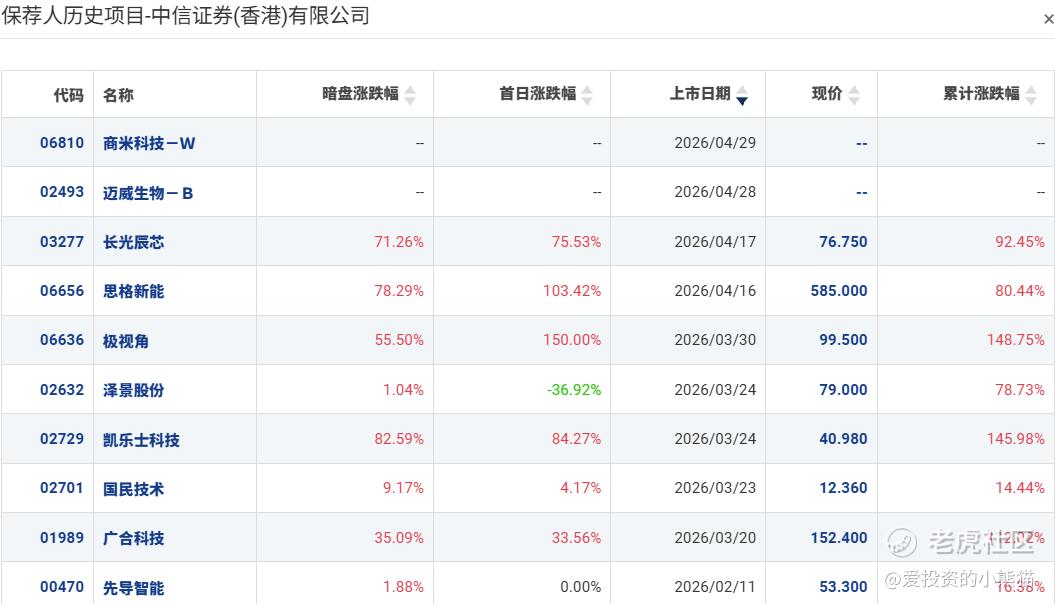Select 长光辰芯 first-day change 75.53%

tap(576, 241)
